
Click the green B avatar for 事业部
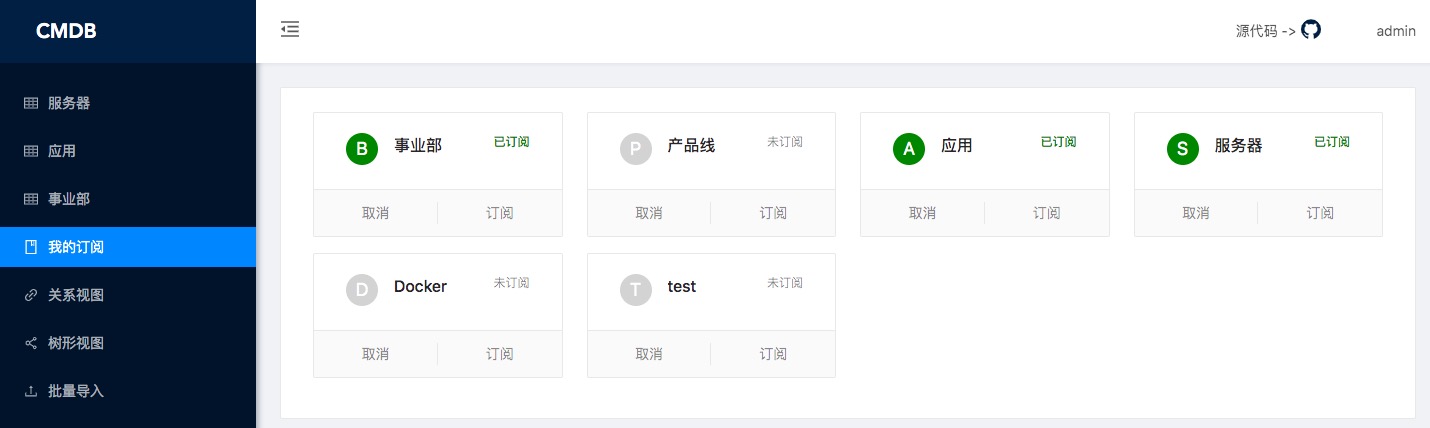[x=362, y=150]
